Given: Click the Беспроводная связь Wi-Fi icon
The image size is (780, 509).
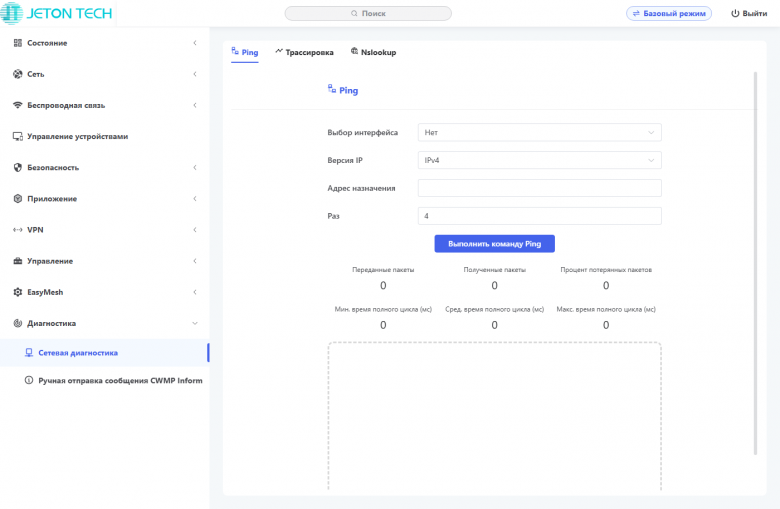Looking at the screenshot, I should click(17, 105).
